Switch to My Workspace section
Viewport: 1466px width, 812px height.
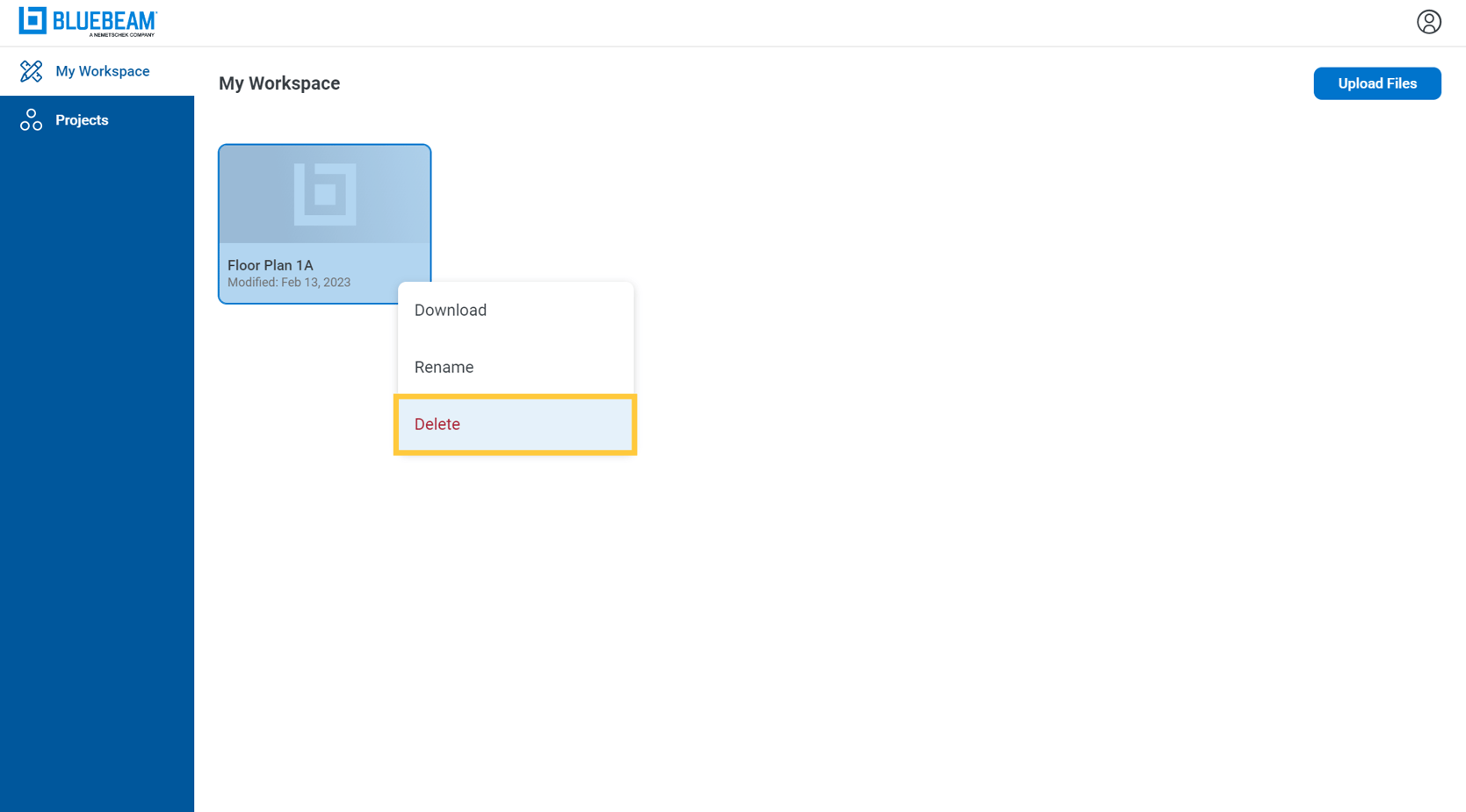(103, 70)
